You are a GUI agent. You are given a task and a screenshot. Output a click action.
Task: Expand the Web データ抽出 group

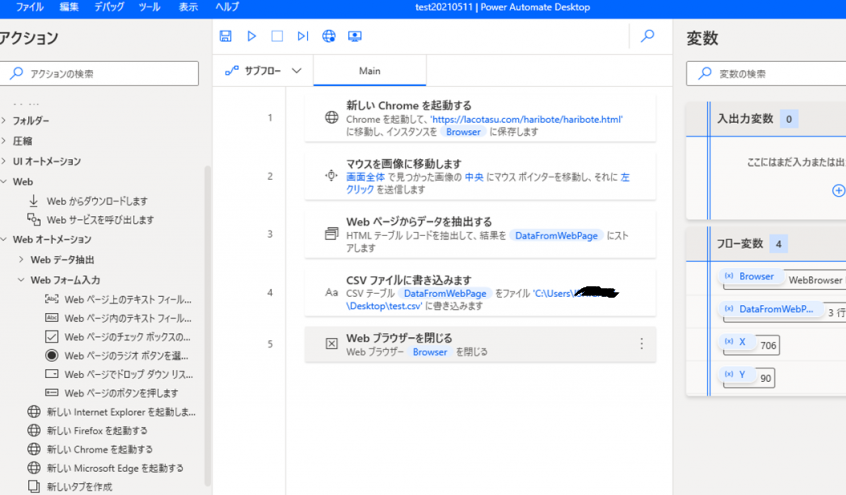pos(22,260)
